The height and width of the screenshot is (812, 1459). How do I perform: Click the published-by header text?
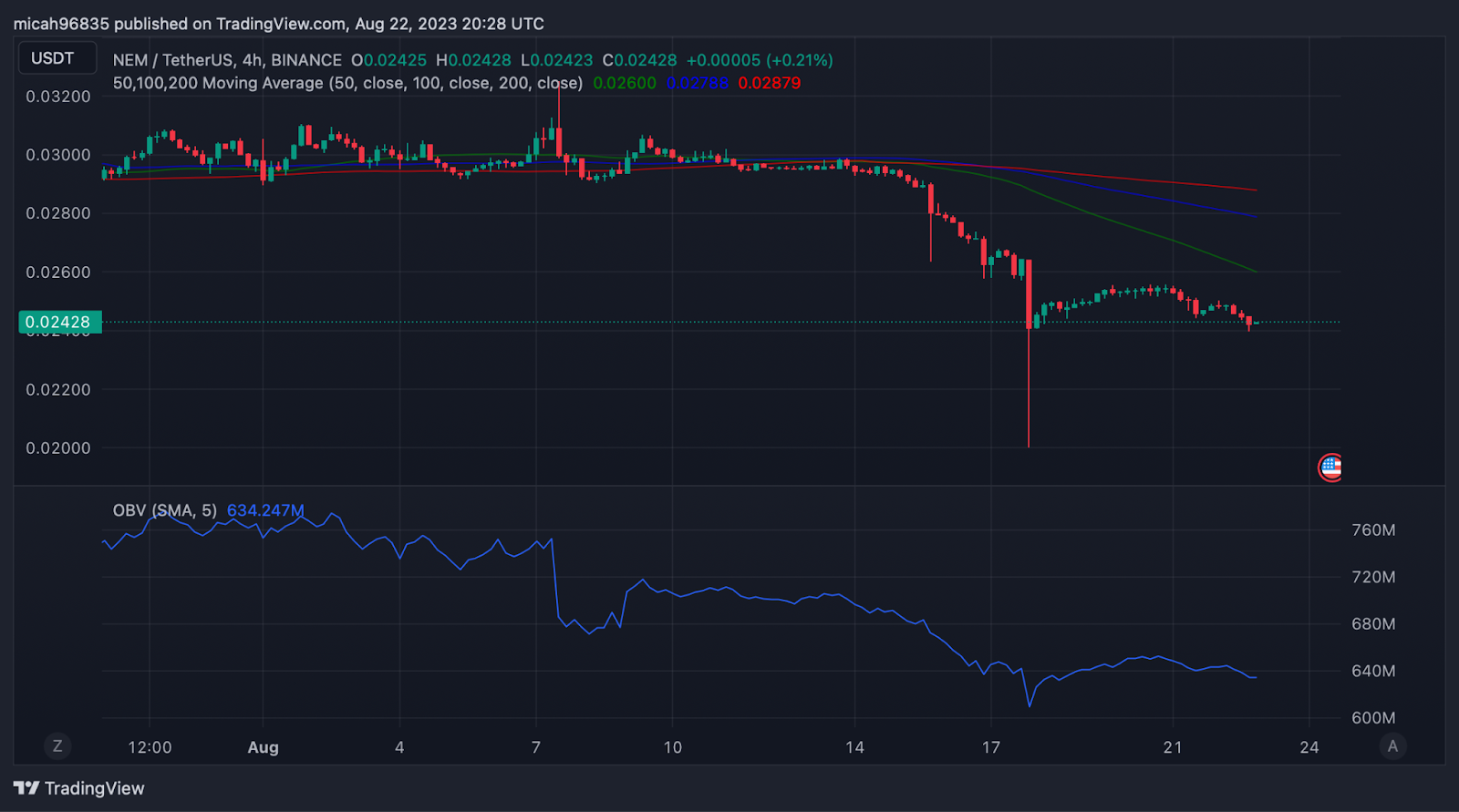278,24
